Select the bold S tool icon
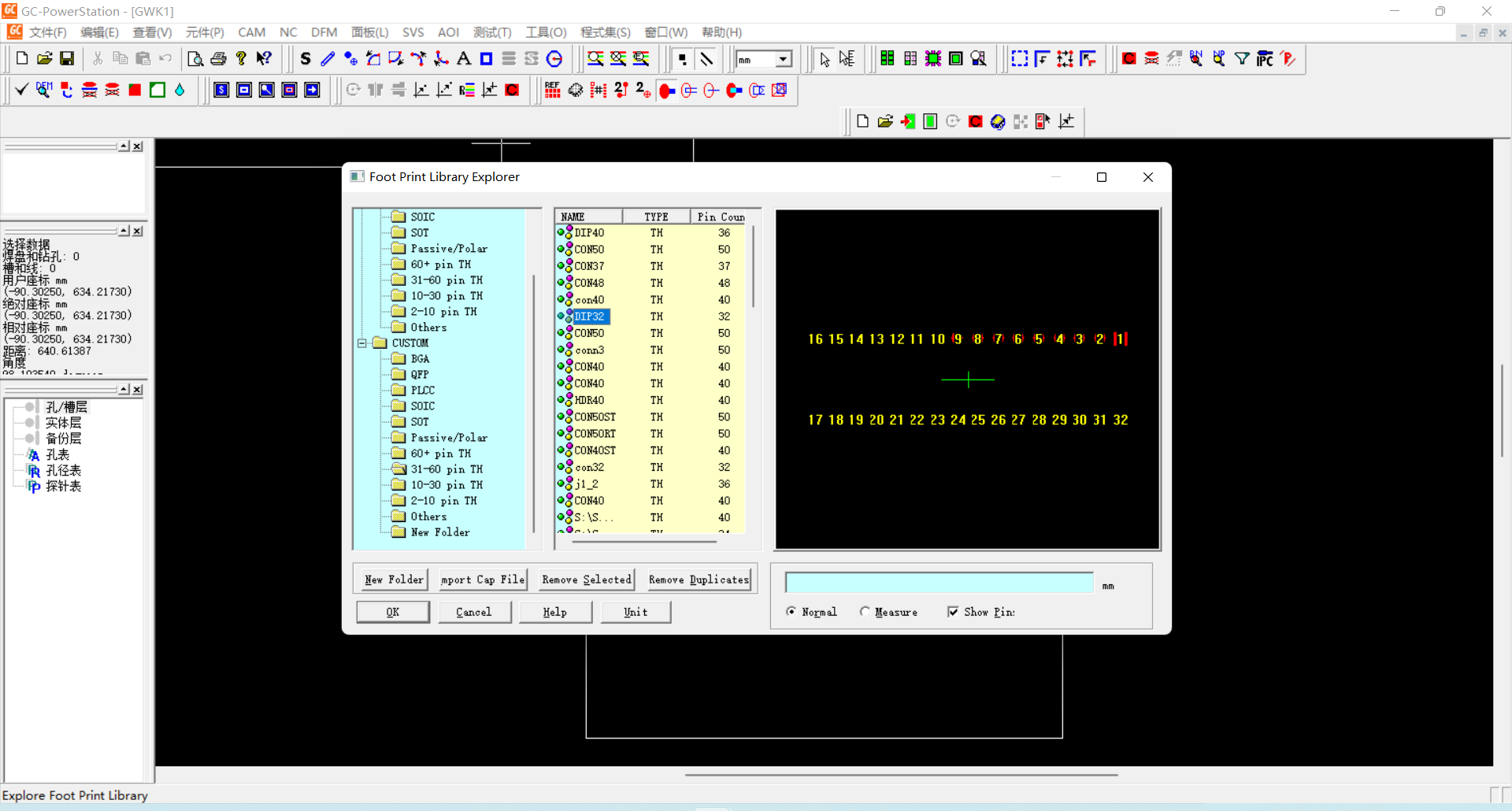Screen dimensions: 1512x811 coord(306,58)
